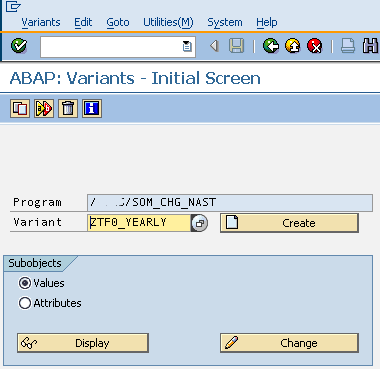Click the Variant label
The height and width of the screenshot is (369, 380).
click(x=37, y=222)
